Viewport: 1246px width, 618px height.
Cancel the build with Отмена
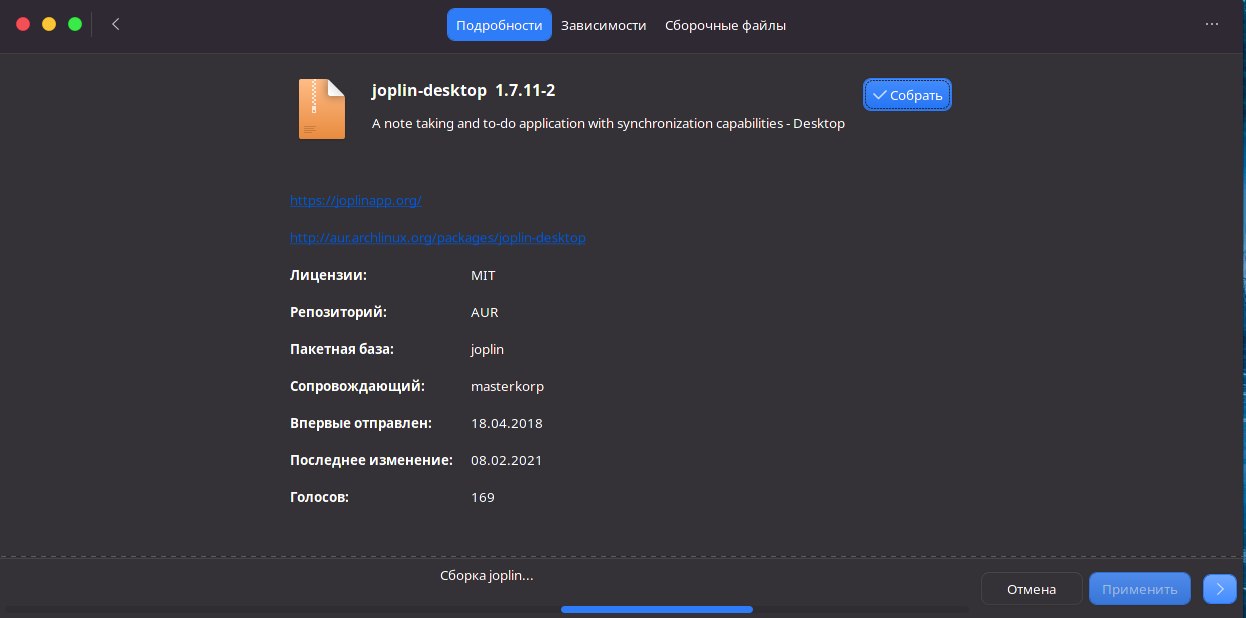(x=1032, y=589)
